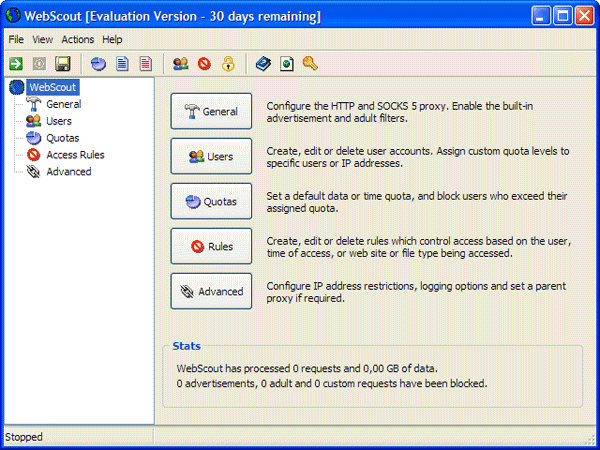Click the 'WebScout has processed 0 requests' line
This screenshot has height=450, width=600.
307,368
